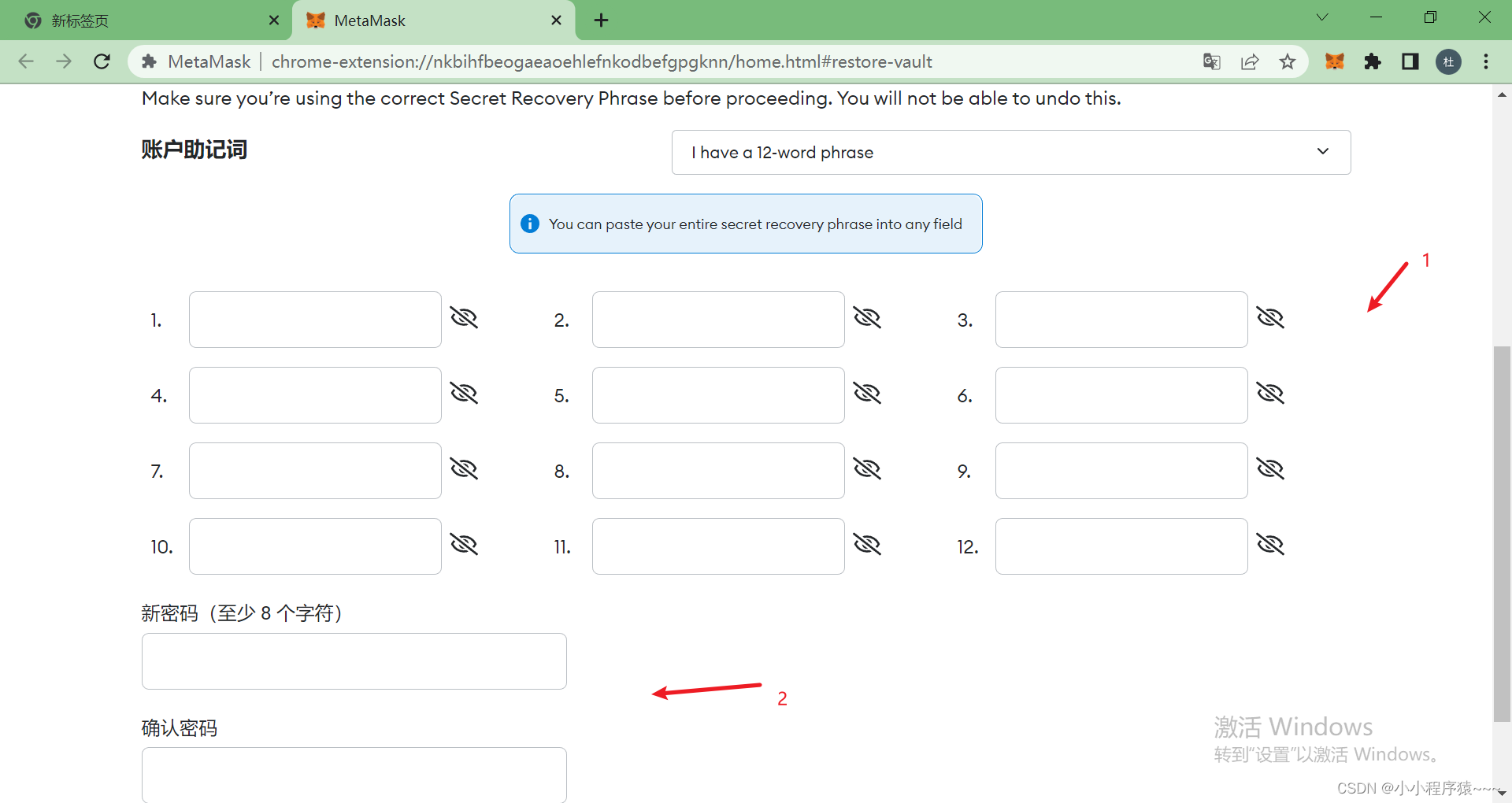Reveal word 1 with its eye toggle
The width and height of the screenshot is (1512, 803).
click(464, 317)
